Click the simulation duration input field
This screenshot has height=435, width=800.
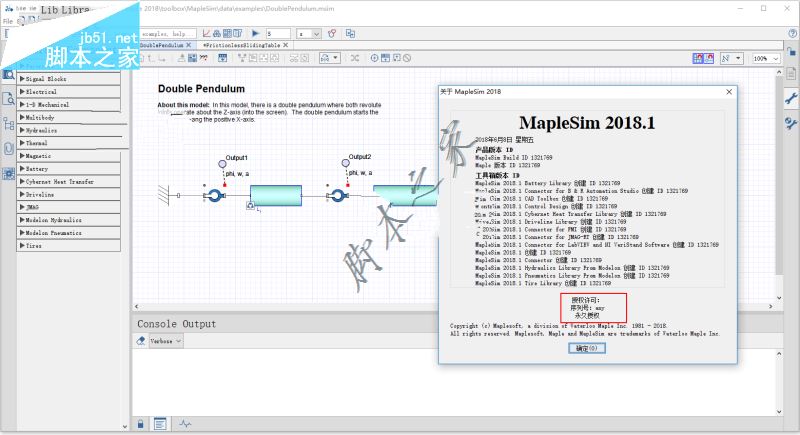278,34
